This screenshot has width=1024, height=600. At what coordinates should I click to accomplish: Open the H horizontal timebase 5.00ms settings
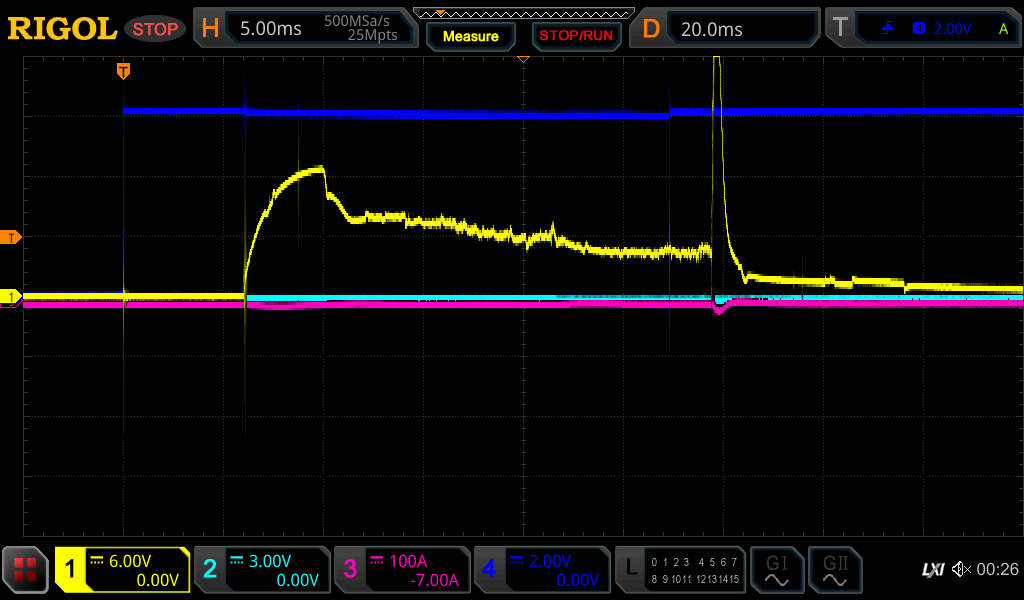coord(305,29)
